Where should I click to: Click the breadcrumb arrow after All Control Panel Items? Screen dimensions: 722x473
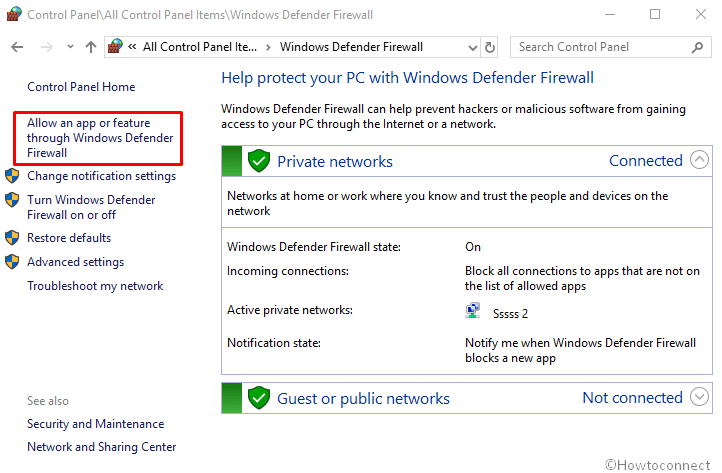[268, 47]
